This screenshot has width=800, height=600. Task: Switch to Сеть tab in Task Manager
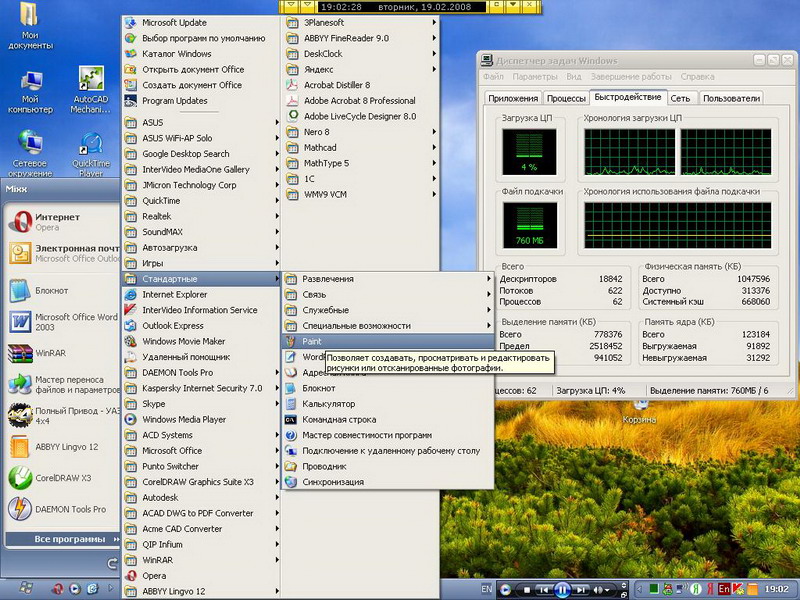click(x=680, y=98)
